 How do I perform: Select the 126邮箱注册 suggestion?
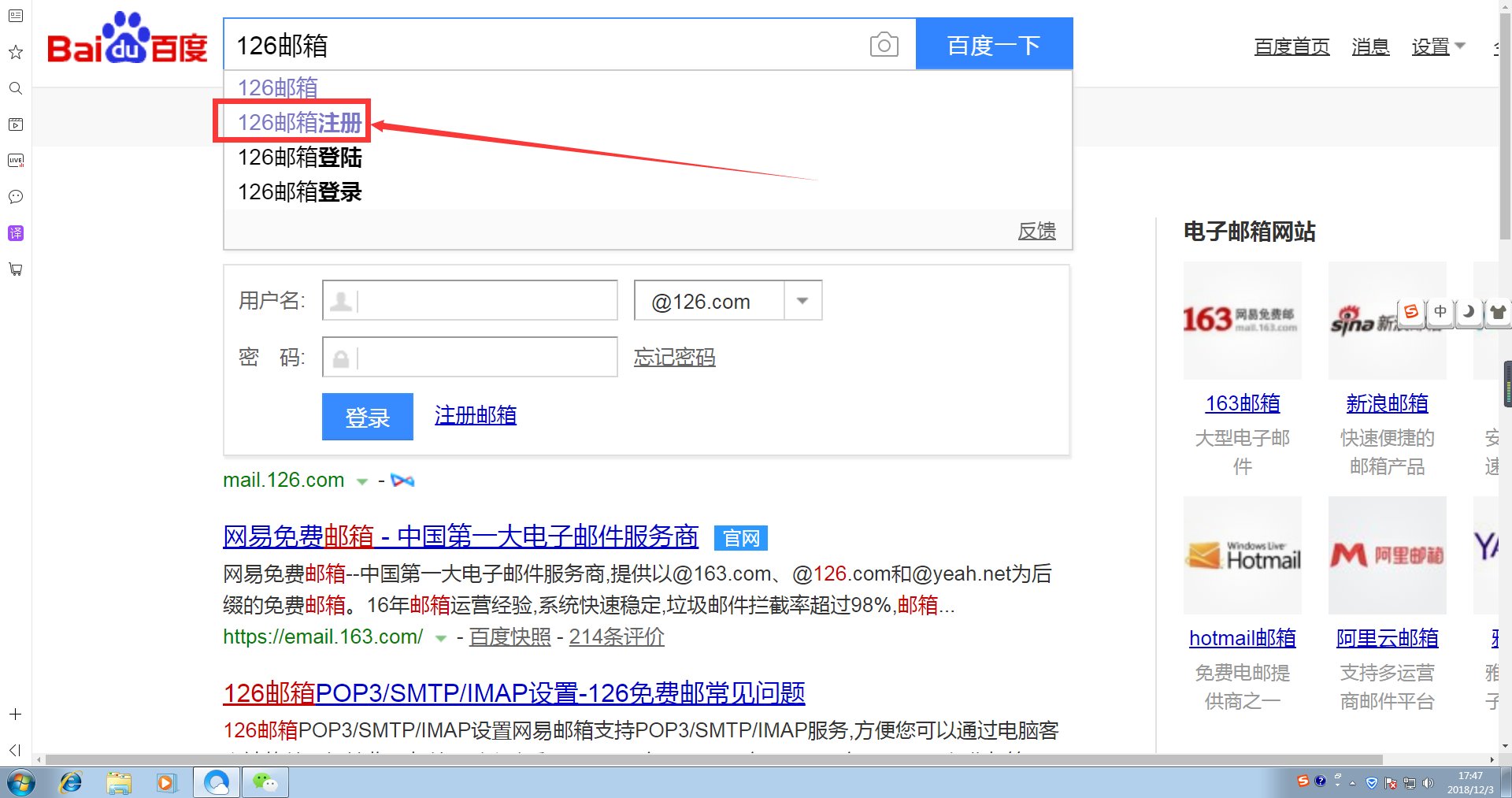pyautogui.click(x=299, y=122)
